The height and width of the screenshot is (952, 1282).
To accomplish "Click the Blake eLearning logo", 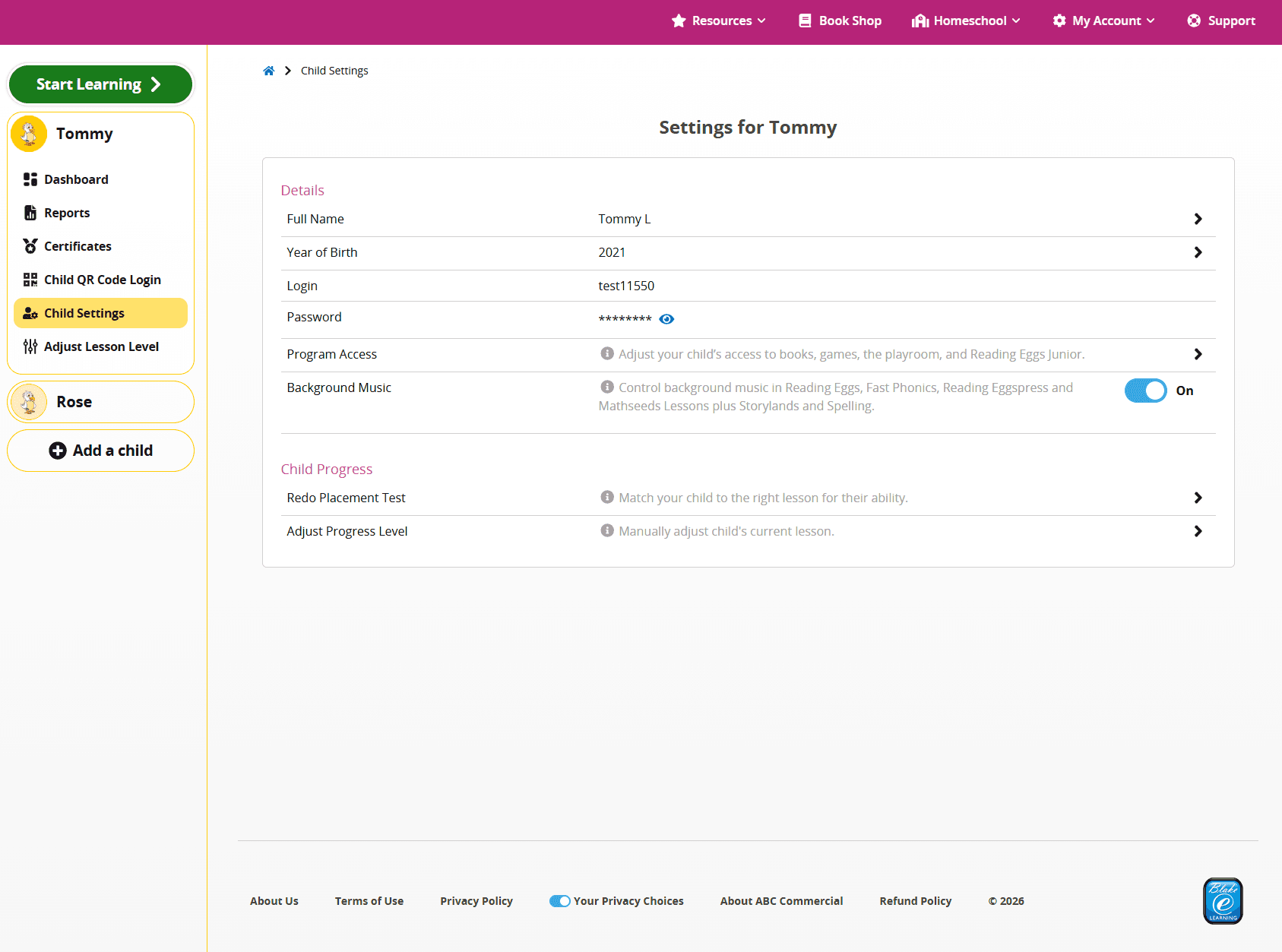I will pos(1223,901).
